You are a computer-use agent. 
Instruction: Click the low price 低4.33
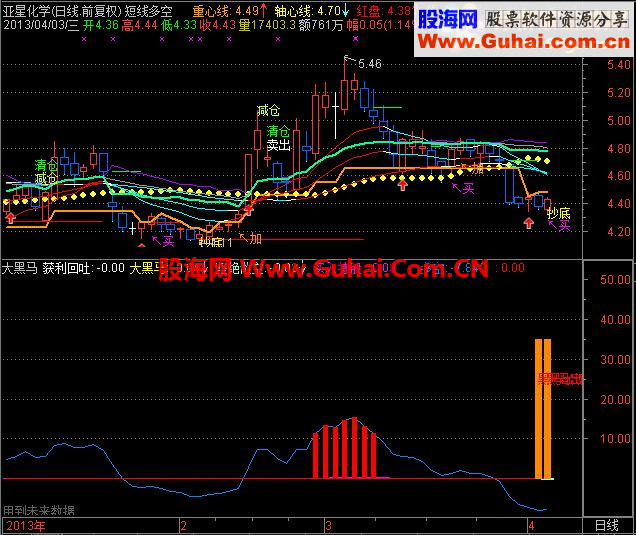pos(179,25)
